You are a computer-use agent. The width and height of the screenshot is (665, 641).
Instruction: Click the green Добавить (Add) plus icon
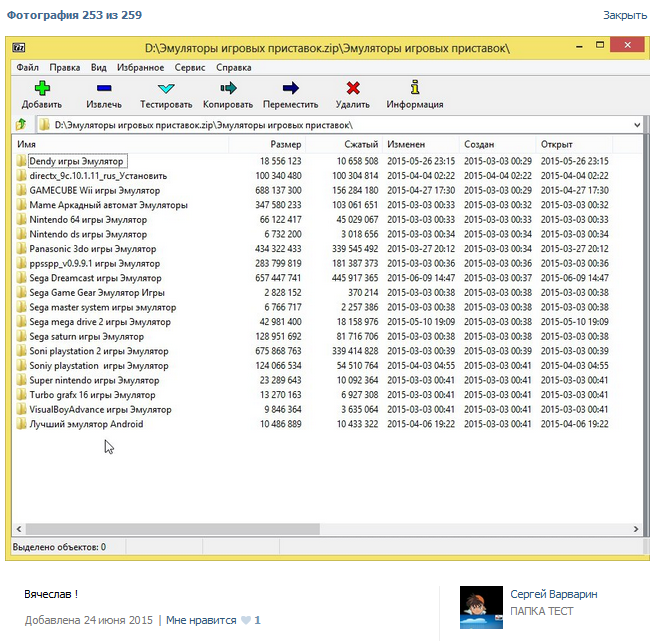pos(42,88)
